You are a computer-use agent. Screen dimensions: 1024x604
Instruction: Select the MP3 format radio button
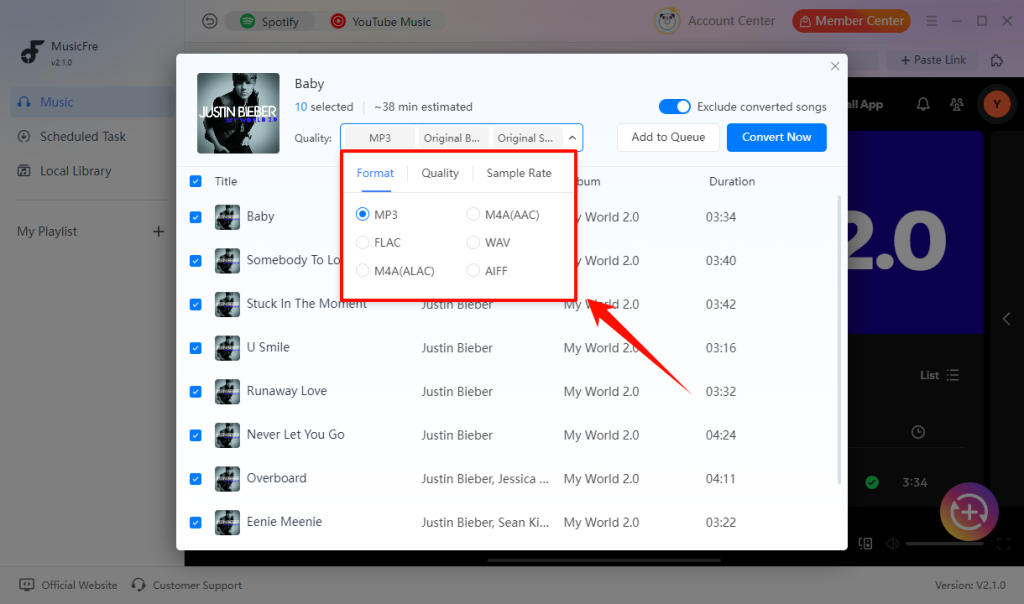362,214
